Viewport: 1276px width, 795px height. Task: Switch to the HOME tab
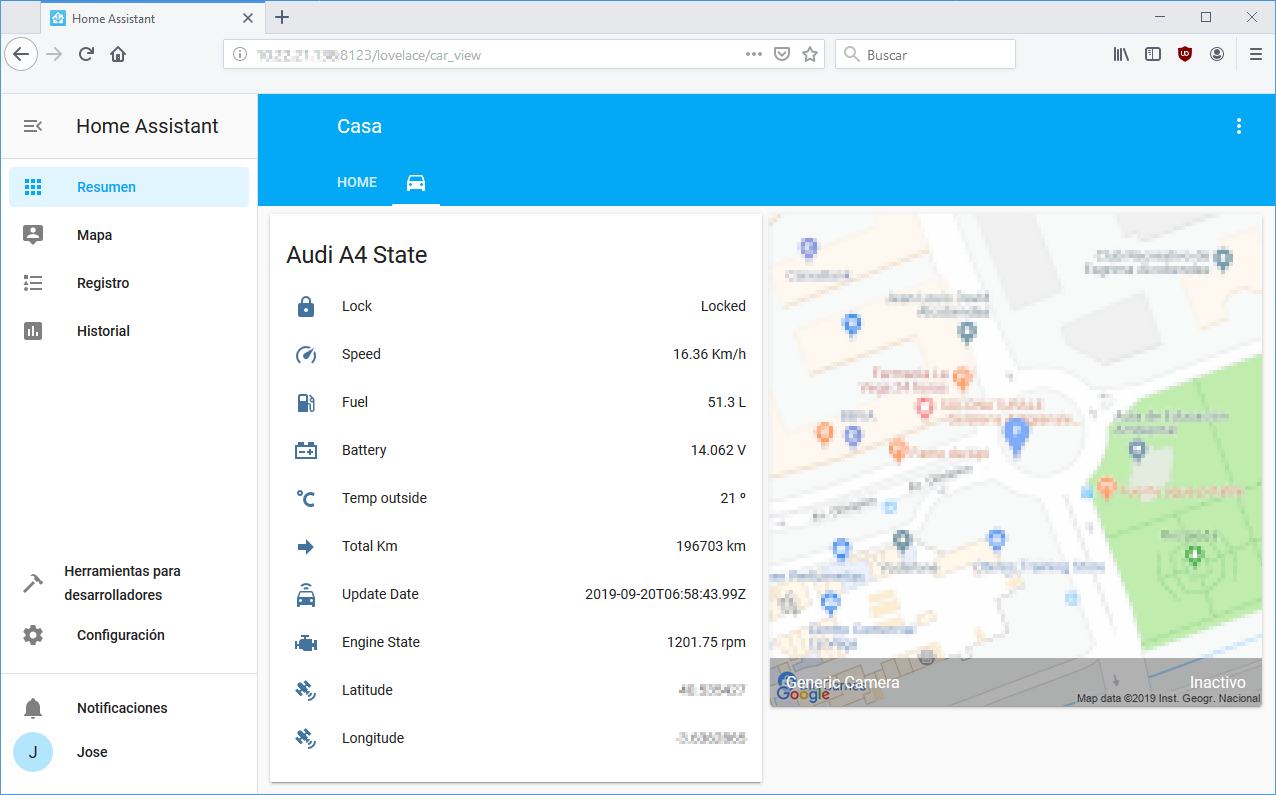pyautogui.click(x=357, y=183)
